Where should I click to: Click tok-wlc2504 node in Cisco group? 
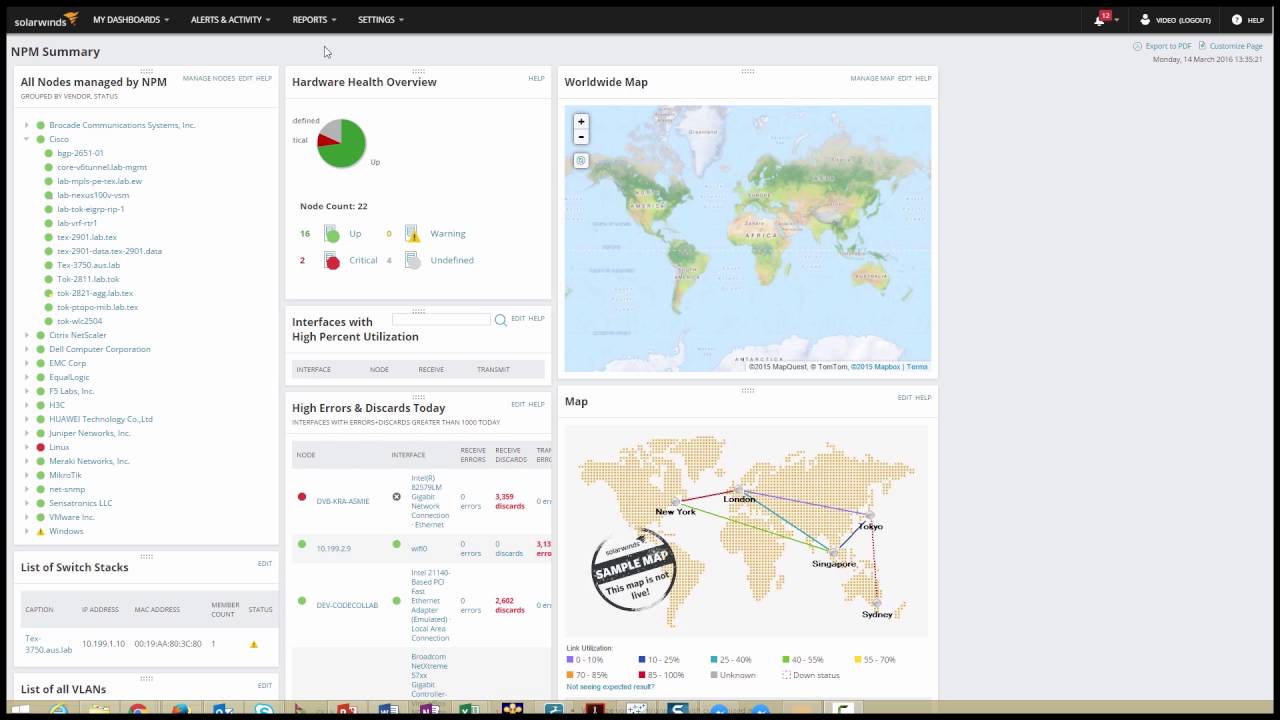[x=80, y=321]
